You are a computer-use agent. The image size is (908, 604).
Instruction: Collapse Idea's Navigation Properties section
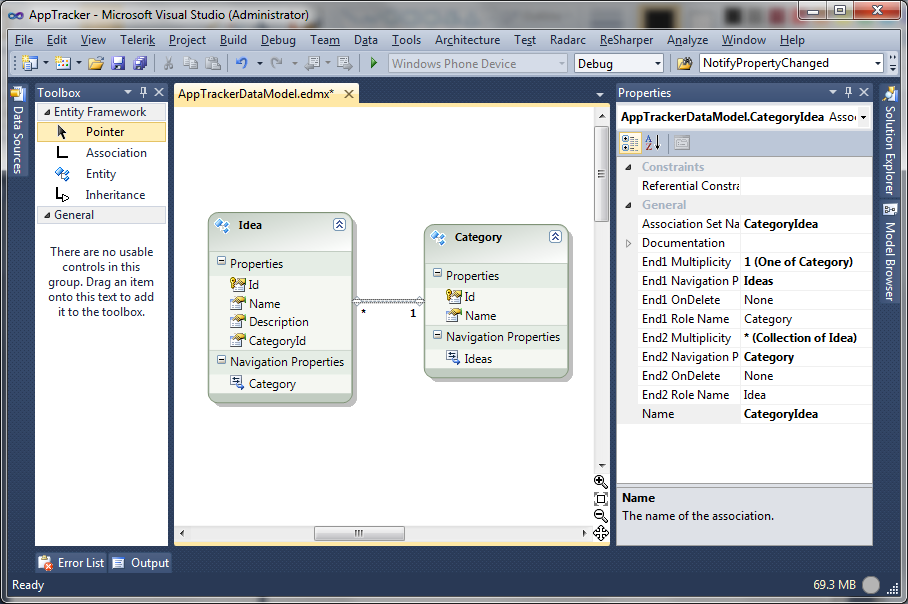tap(221, 360)
